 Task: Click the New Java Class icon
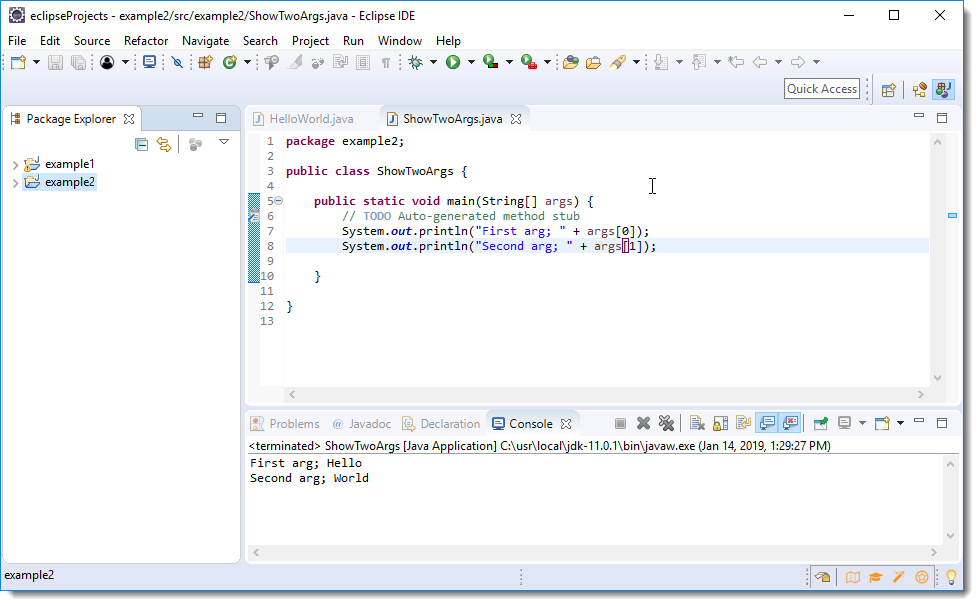pyautogui.click(x=230, y=62)
